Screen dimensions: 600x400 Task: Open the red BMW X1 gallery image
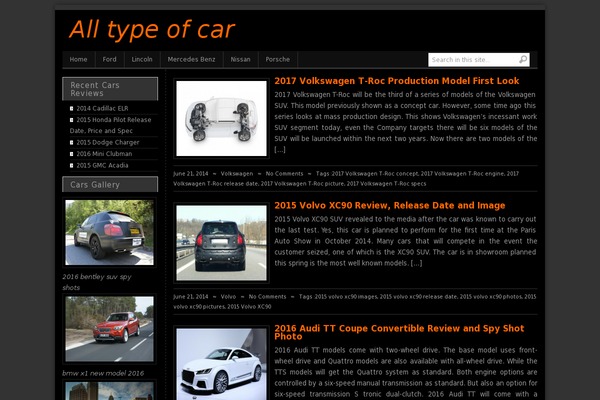(x=109, y=329)
